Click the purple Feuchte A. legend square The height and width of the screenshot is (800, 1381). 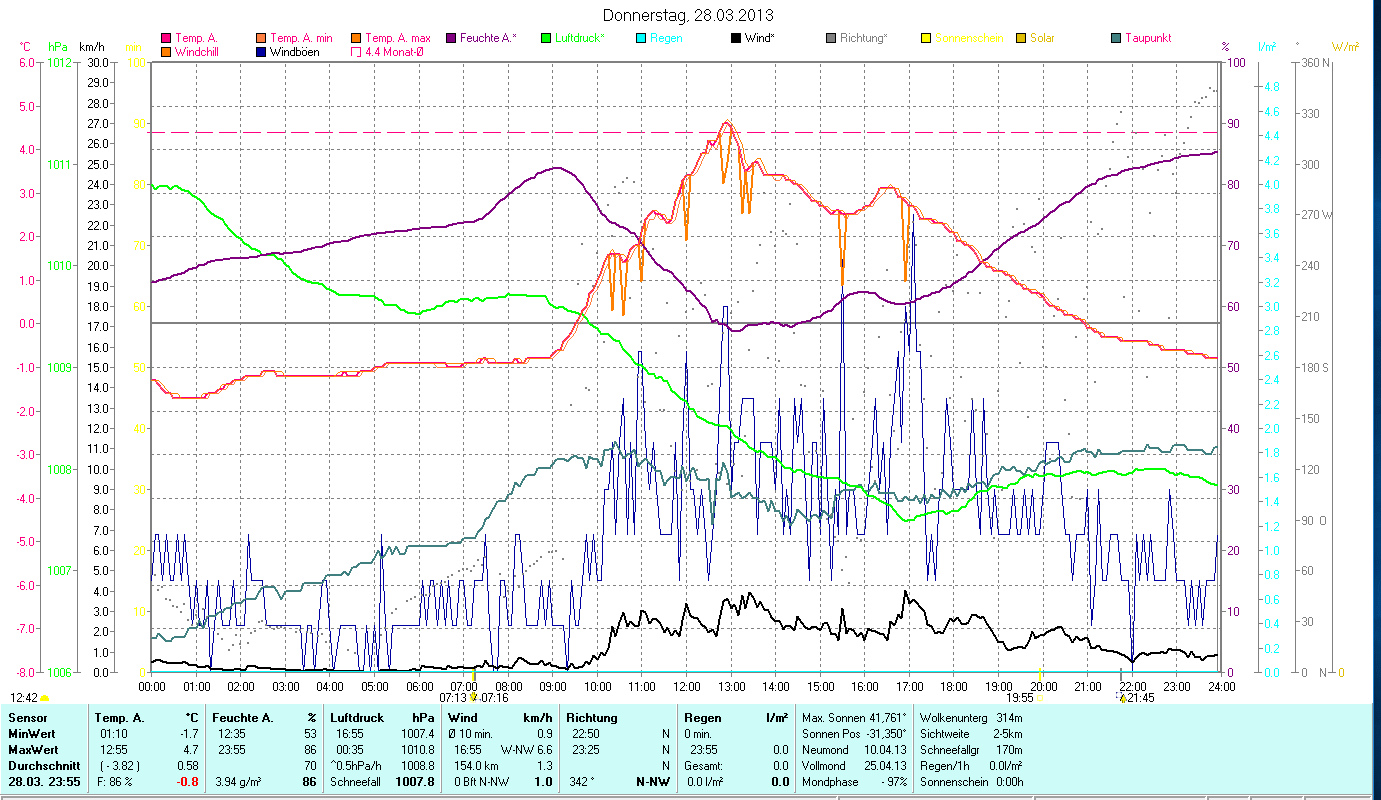(451, 39)
